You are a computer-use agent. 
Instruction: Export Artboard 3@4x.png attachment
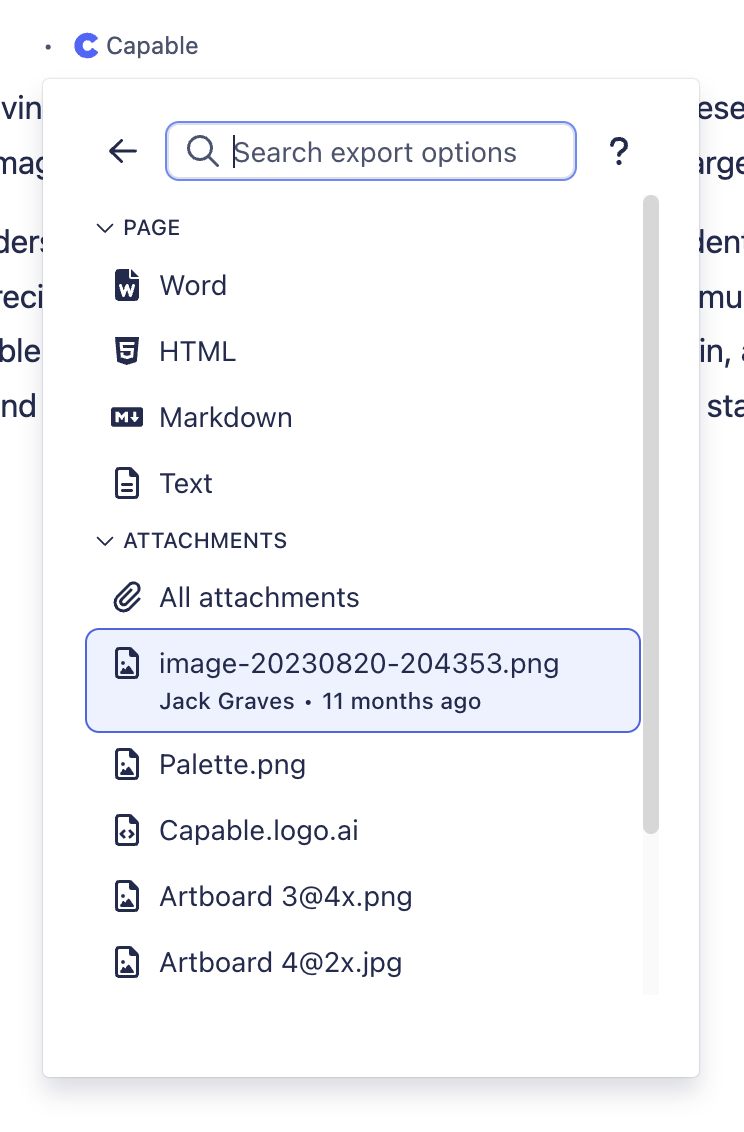(x=286, y=896)
